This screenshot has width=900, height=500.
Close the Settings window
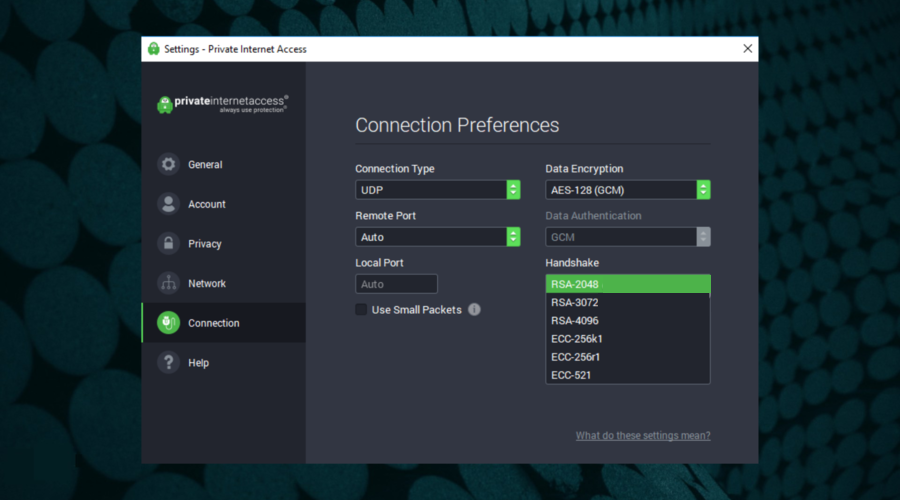pos(747,49)
